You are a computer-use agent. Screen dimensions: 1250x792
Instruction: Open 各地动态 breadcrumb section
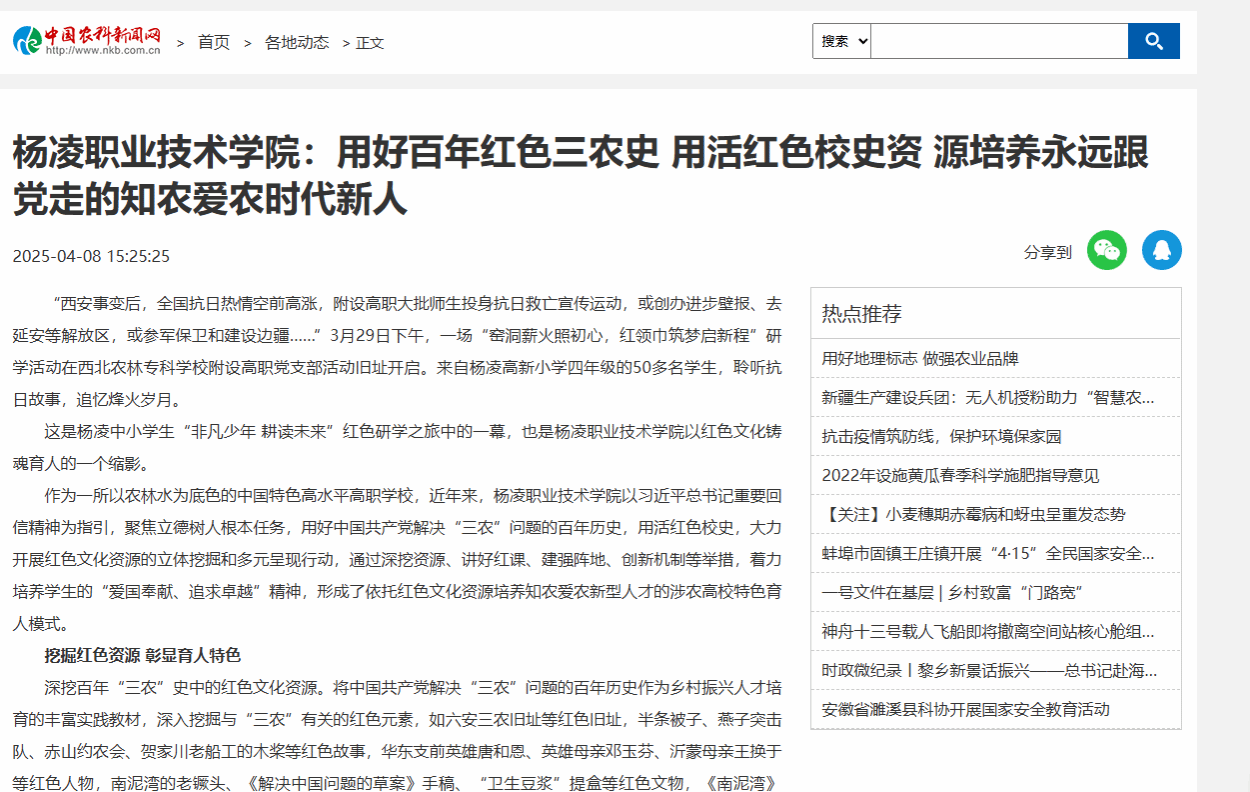click(296, 42)
